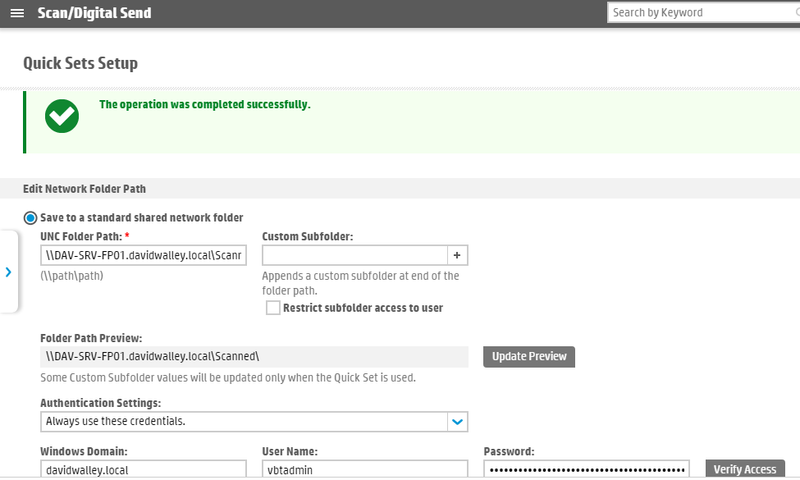Click the plus icon beside Custom Subfolder
Image resolution: width=800 pixels, height=480 pixels.
[x=456, y=255]
